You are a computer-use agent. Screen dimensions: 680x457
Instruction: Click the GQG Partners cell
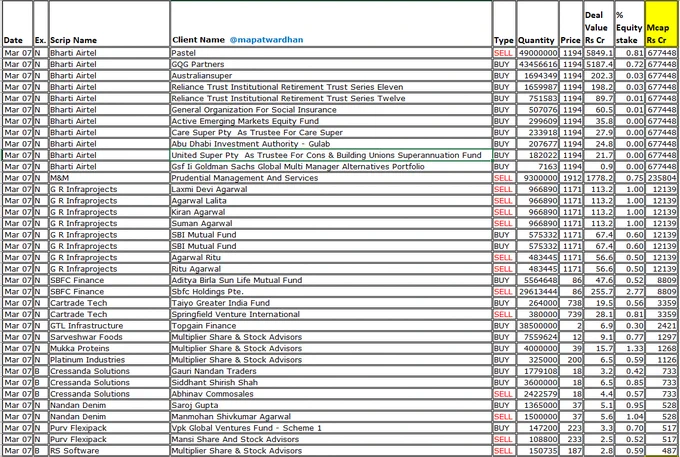click(331, 64)
